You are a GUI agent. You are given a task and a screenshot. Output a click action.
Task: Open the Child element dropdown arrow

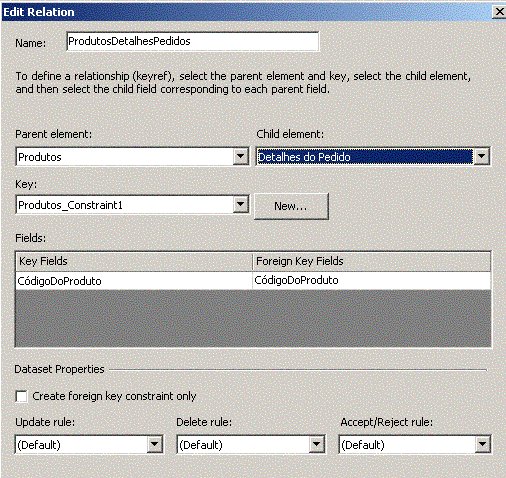(x=481, y=156)
